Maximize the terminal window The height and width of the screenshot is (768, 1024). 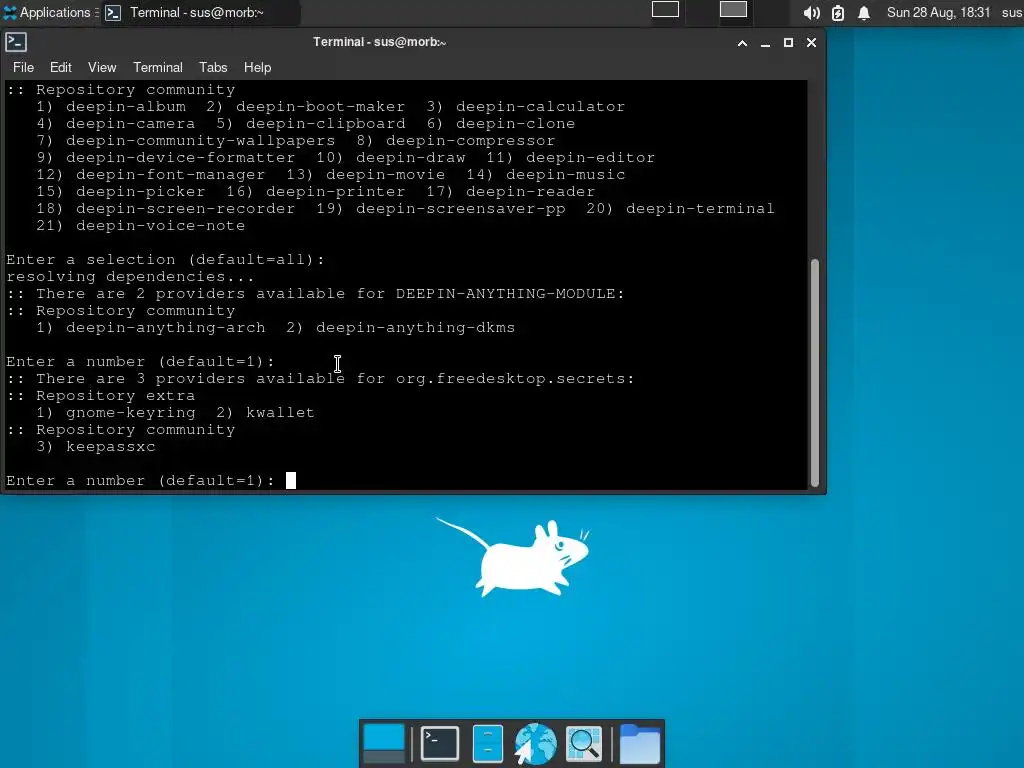(x=788, y=42)
